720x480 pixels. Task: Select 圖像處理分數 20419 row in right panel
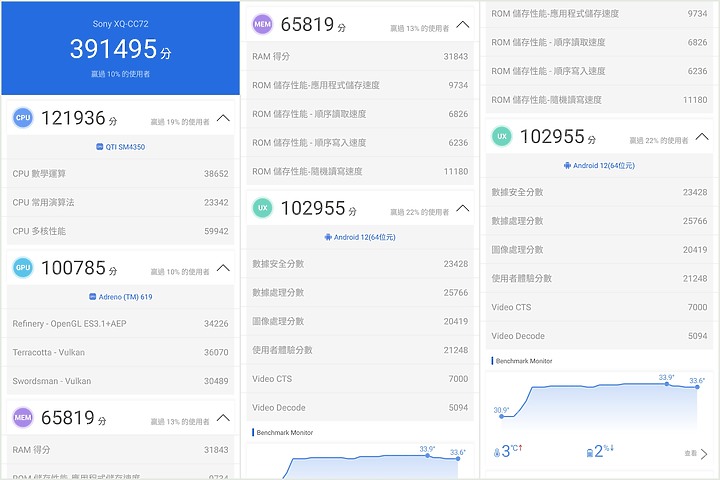tap(599, 249)
